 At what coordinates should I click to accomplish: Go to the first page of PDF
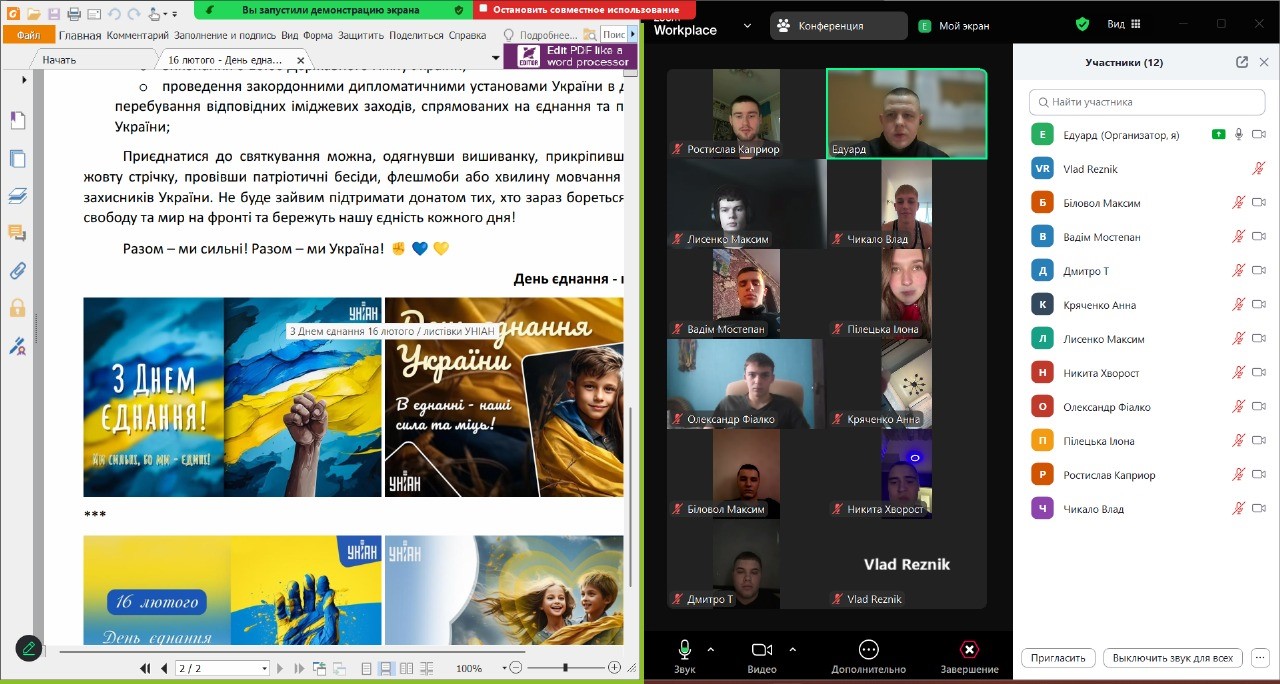click(145, 668)
